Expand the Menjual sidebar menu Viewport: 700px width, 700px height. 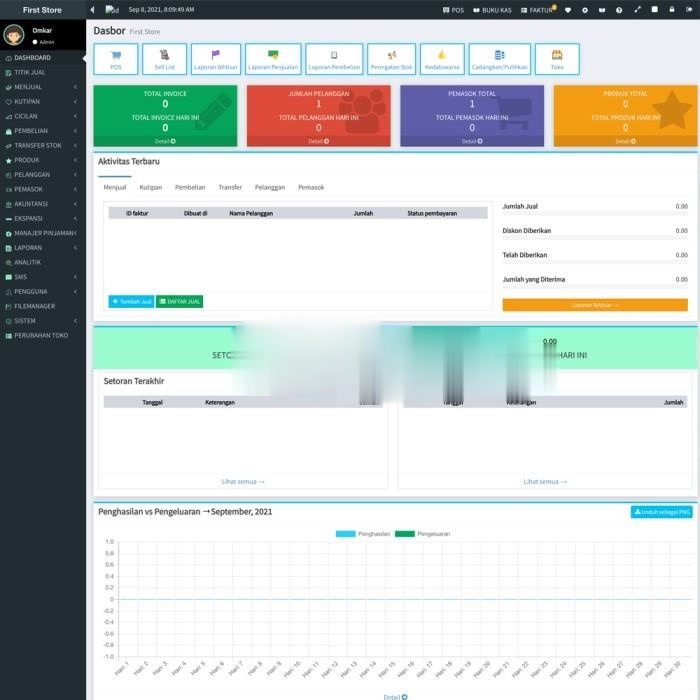click(x=42, y=87)
